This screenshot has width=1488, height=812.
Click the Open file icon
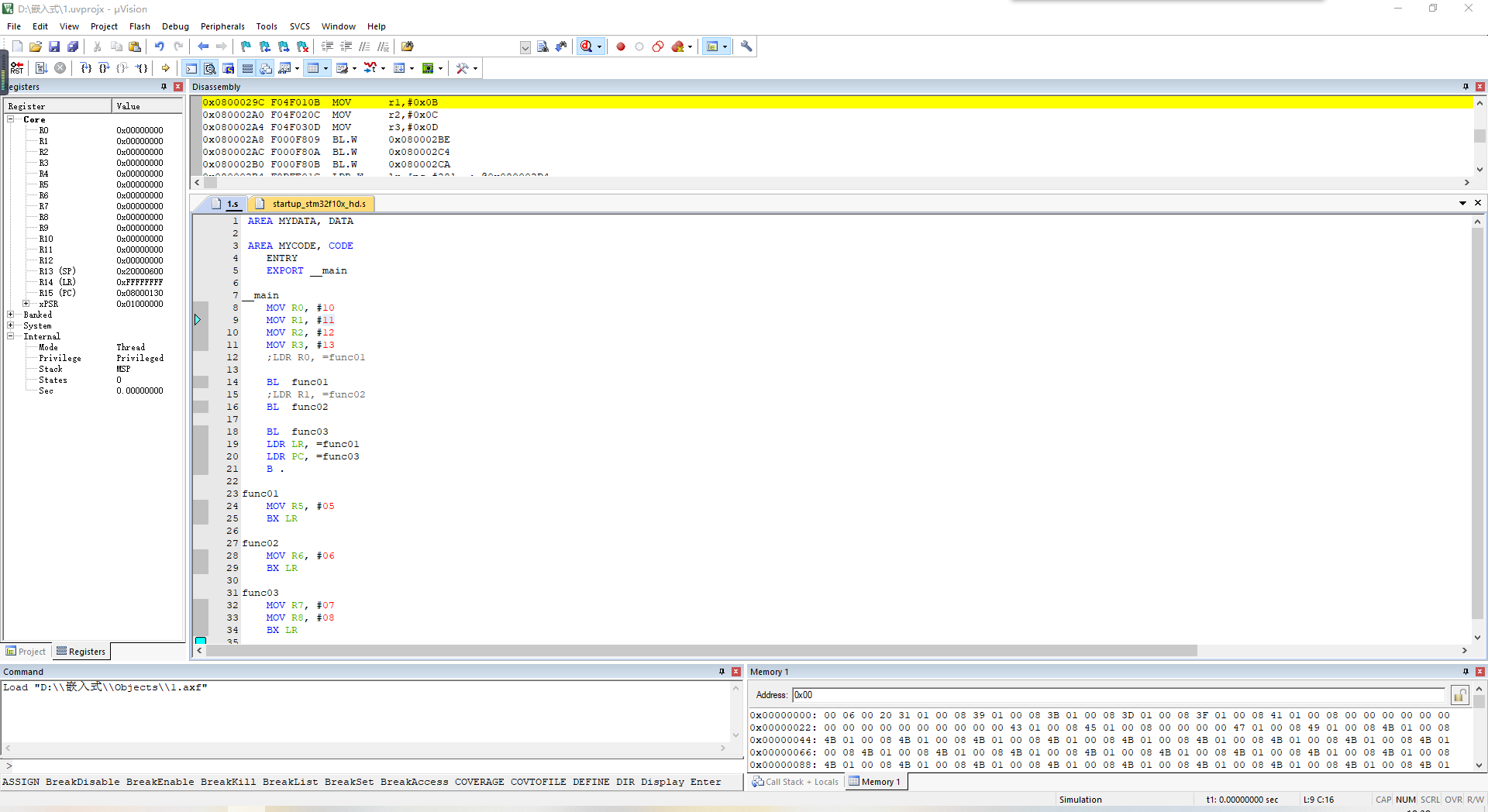tap(36, 46)
